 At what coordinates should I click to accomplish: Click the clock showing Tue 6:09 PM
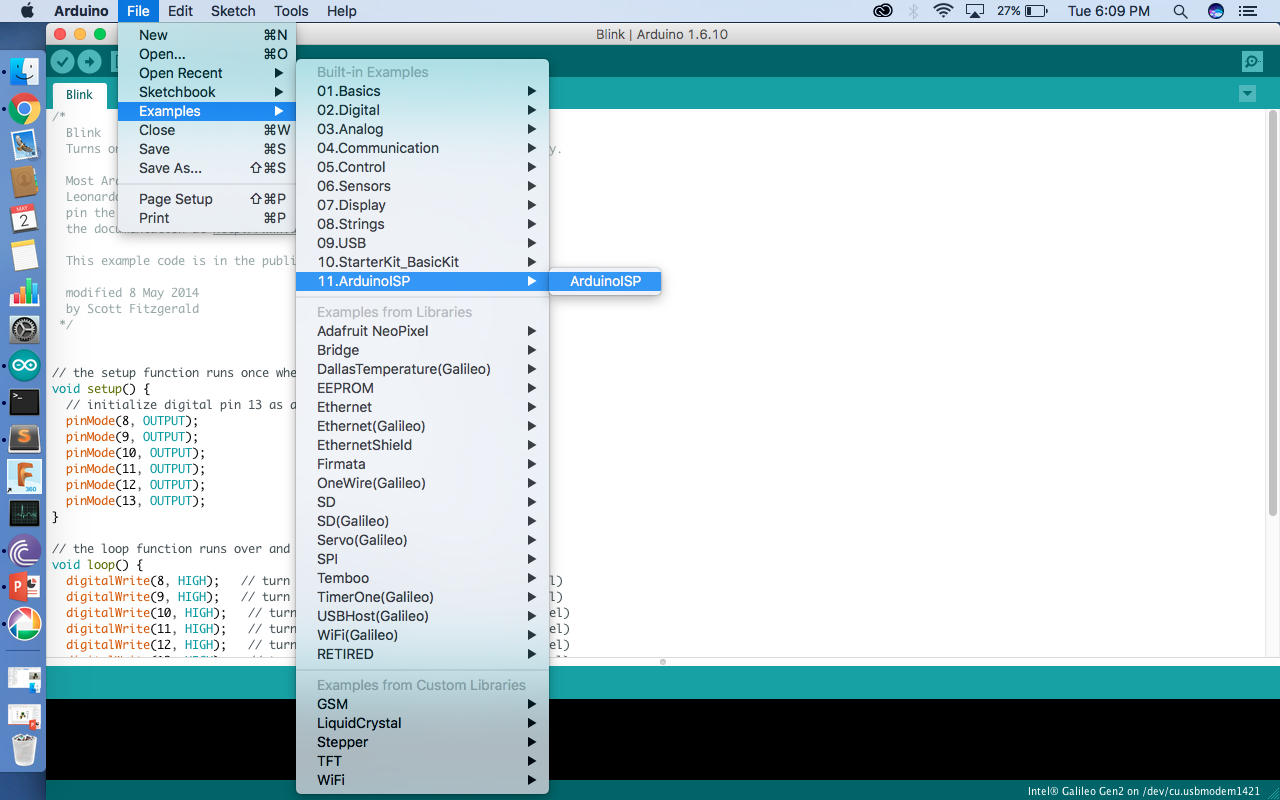click(1109, 11)
